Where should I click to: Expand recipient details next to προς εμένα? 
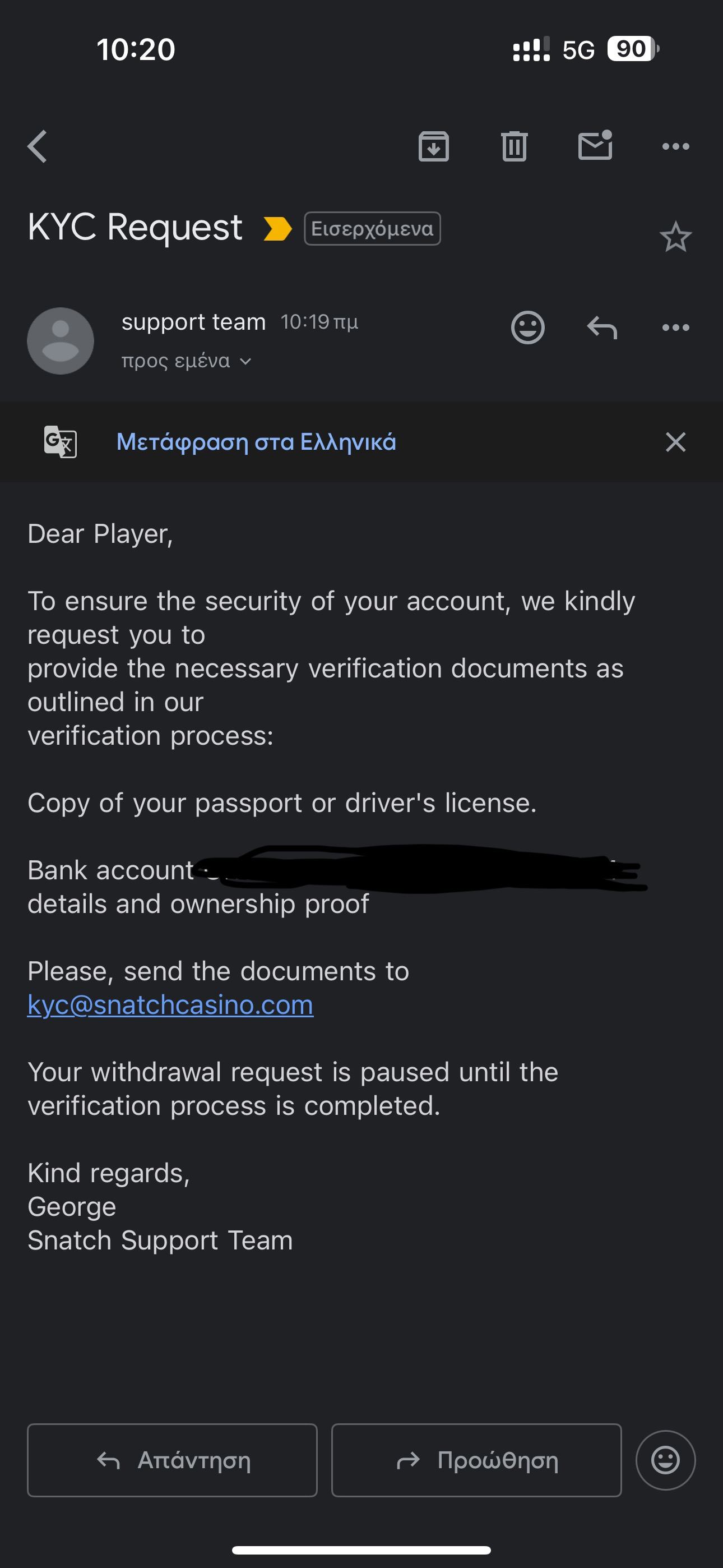pos(245,362)
